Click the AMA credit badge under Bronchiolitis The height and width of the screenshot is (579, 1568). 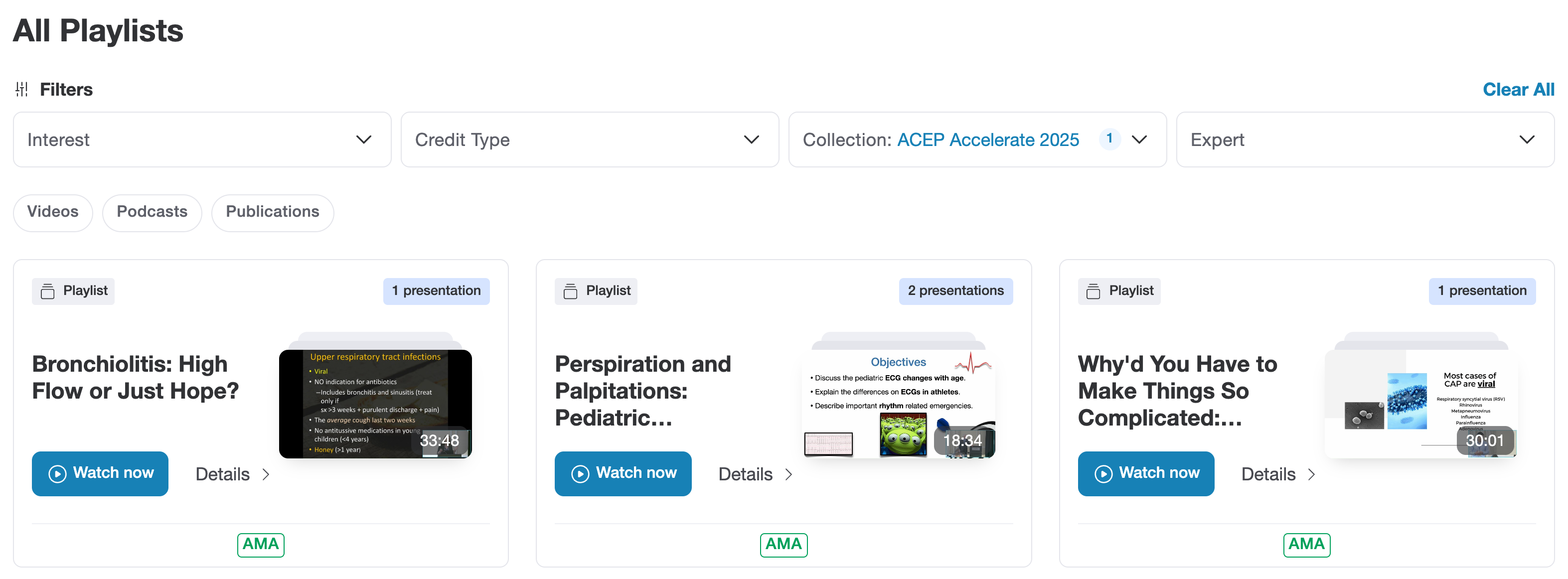[x=261, y=544]
